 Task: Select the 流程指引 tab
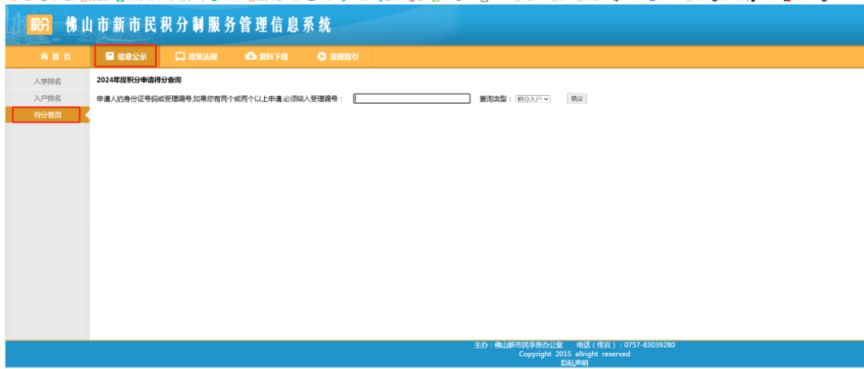coord(338,56)
